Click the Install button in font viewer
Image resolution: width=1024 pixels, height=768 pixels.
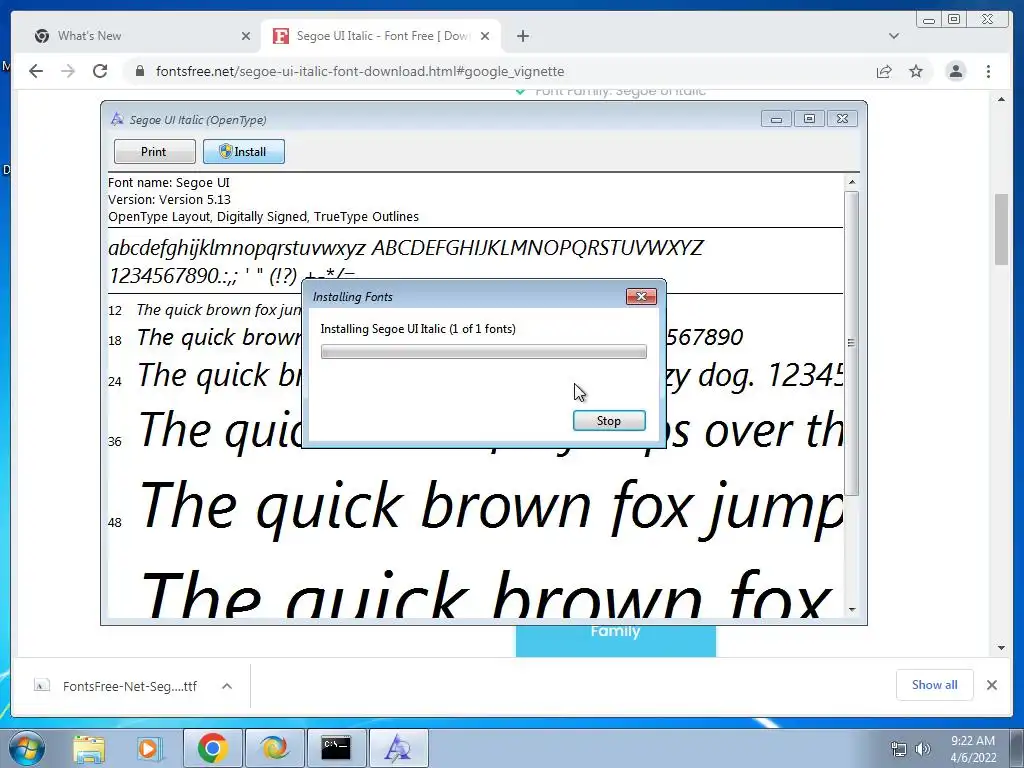click(x=244, y=152)
